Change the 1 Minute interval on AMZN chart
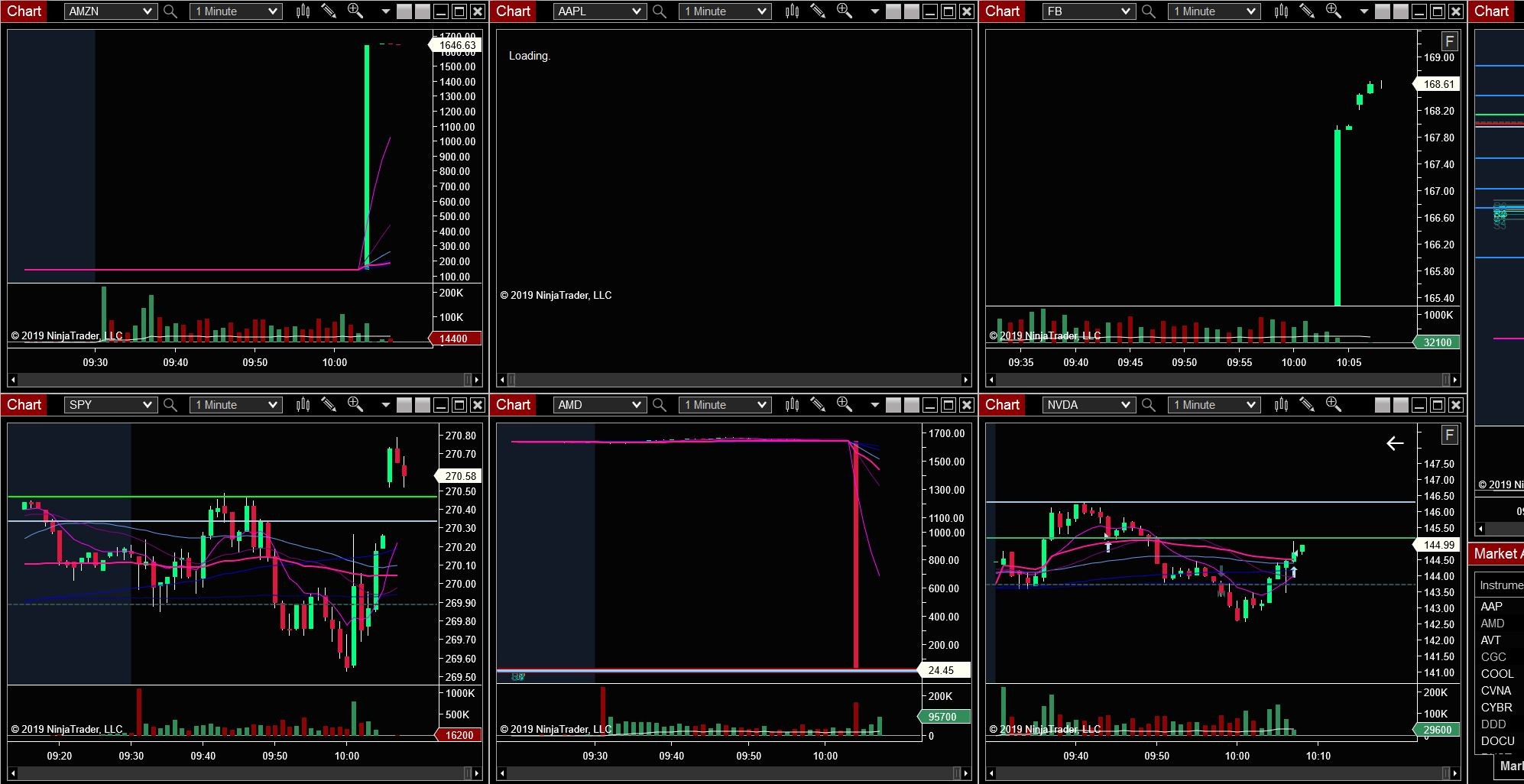Image resolution: width=1524 pixels, height=784 pixels. click(x=236, y=11)
